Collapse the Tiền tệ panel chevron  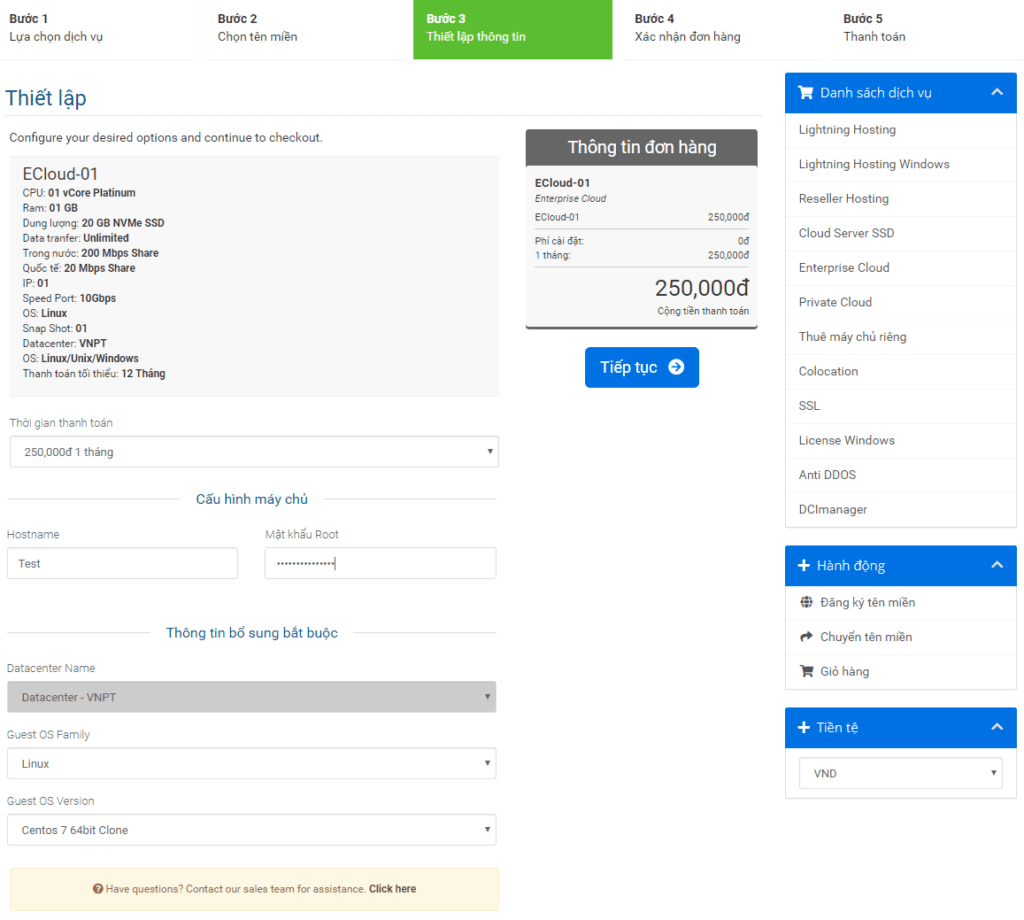pos(997,727)
